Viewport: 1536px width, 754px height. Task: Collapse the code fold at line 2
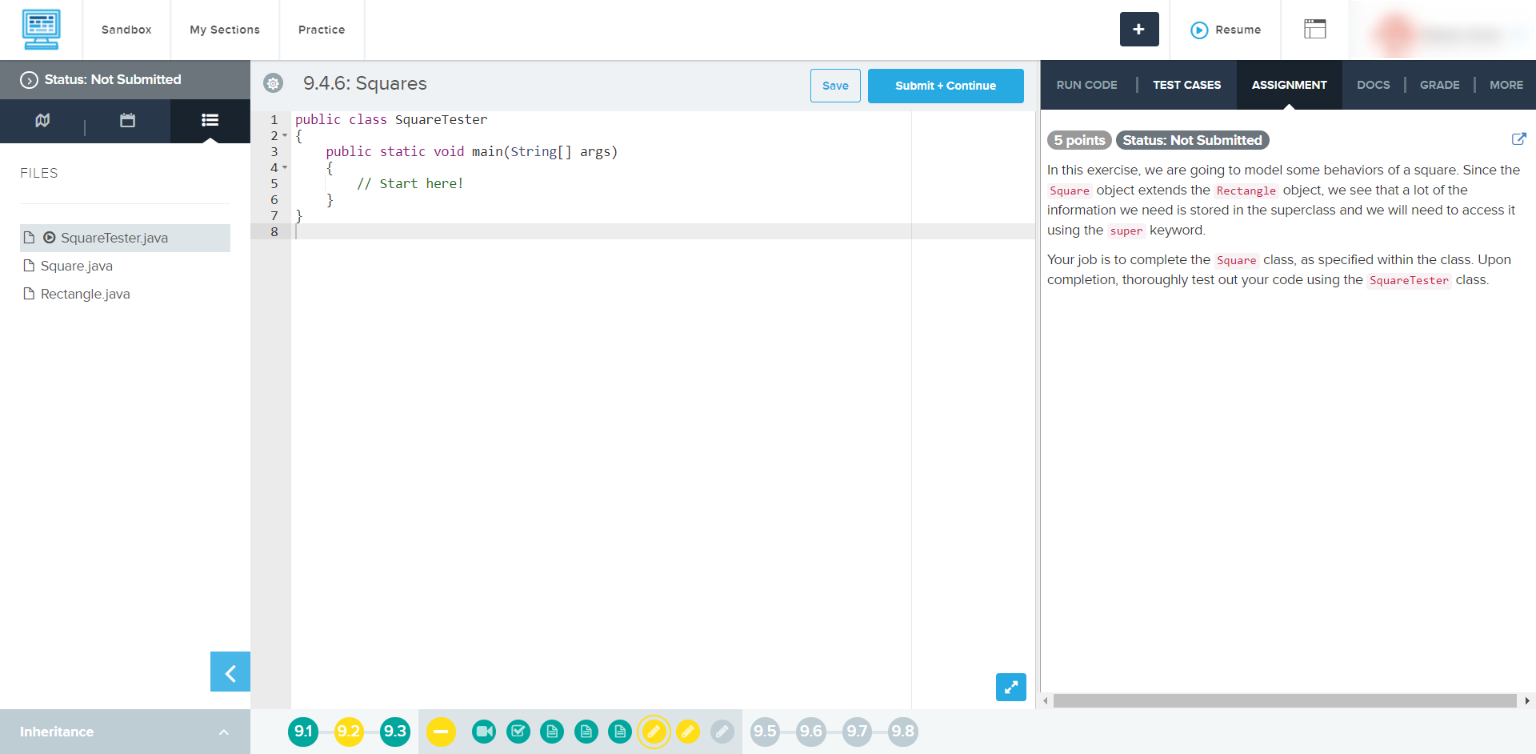click(284, 135)
